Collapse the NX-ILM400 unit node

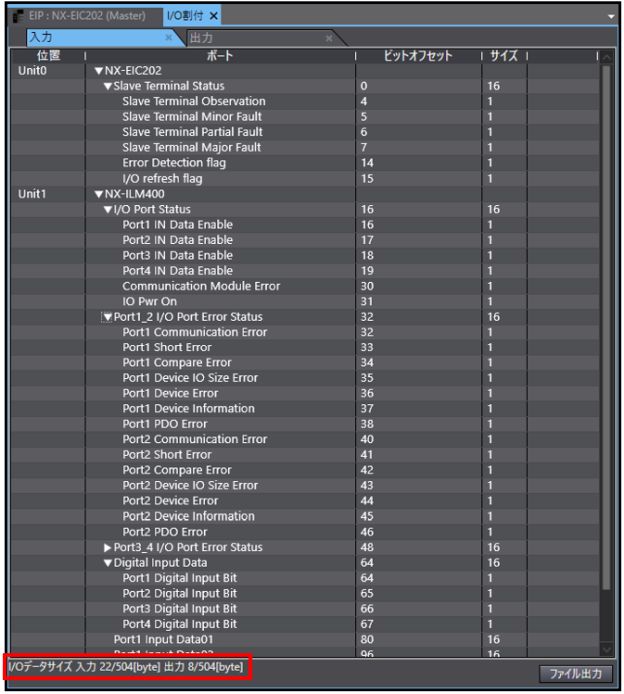pyautogui.click(x=99, y=194)
